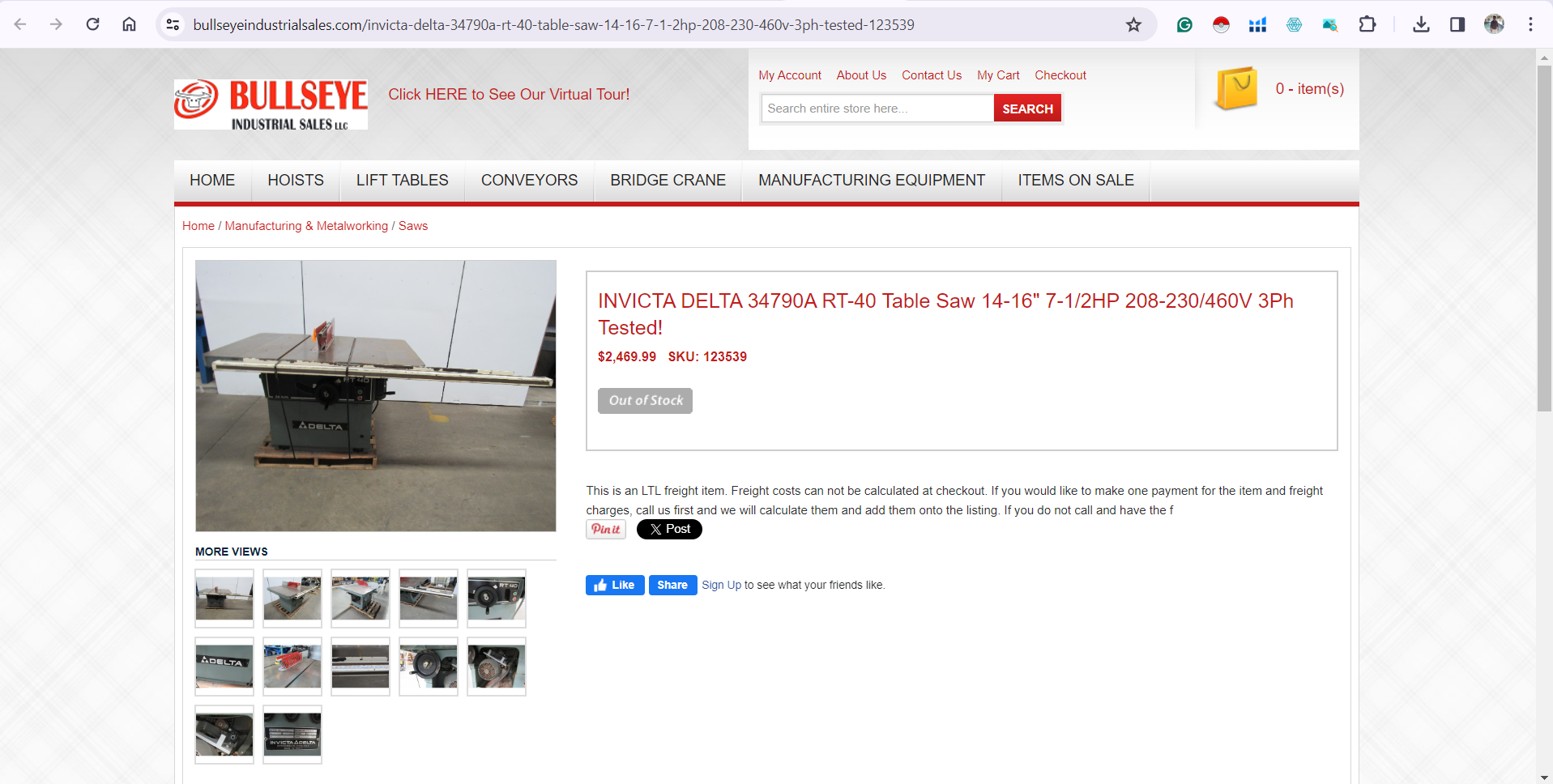This screenshot has width=1553, height=784.
Task: Click the Pin it button
Action: click(606, 530)
